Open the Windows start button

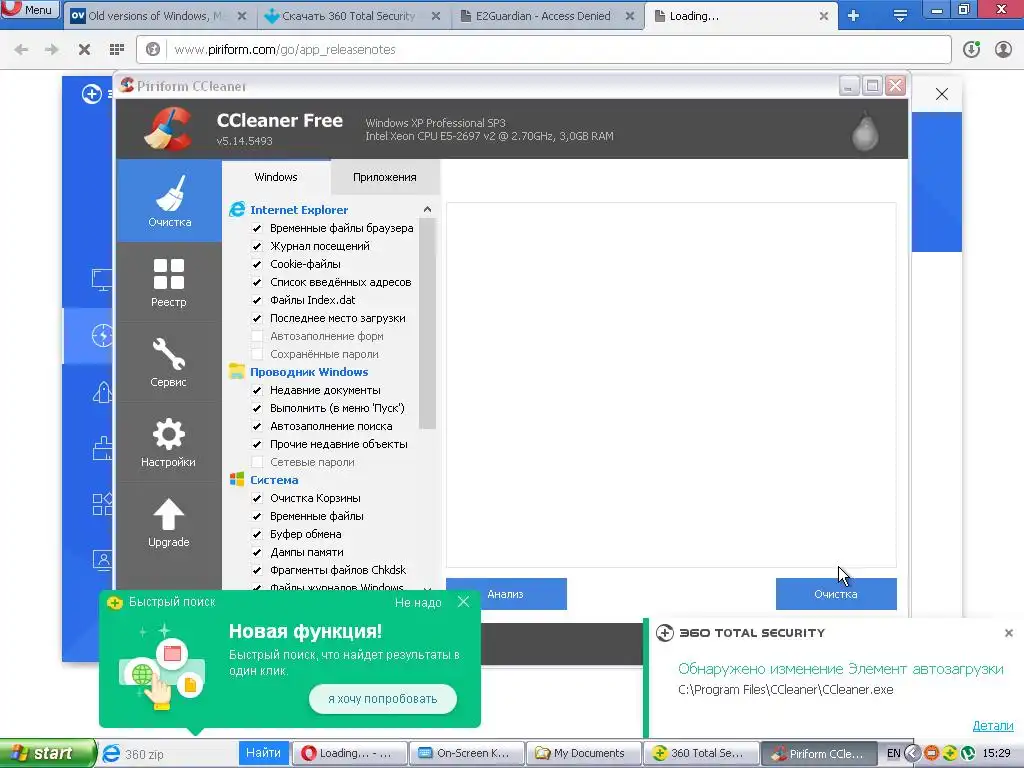tap(46, 753)
